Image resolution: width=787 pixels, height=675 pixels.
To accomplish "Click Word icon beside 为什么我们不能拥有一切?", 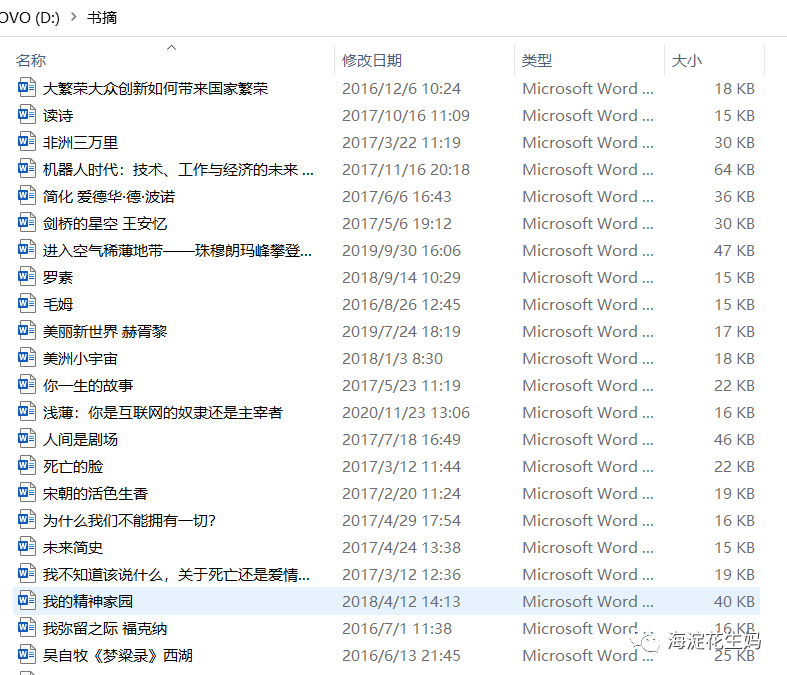I will pos(27,520).
